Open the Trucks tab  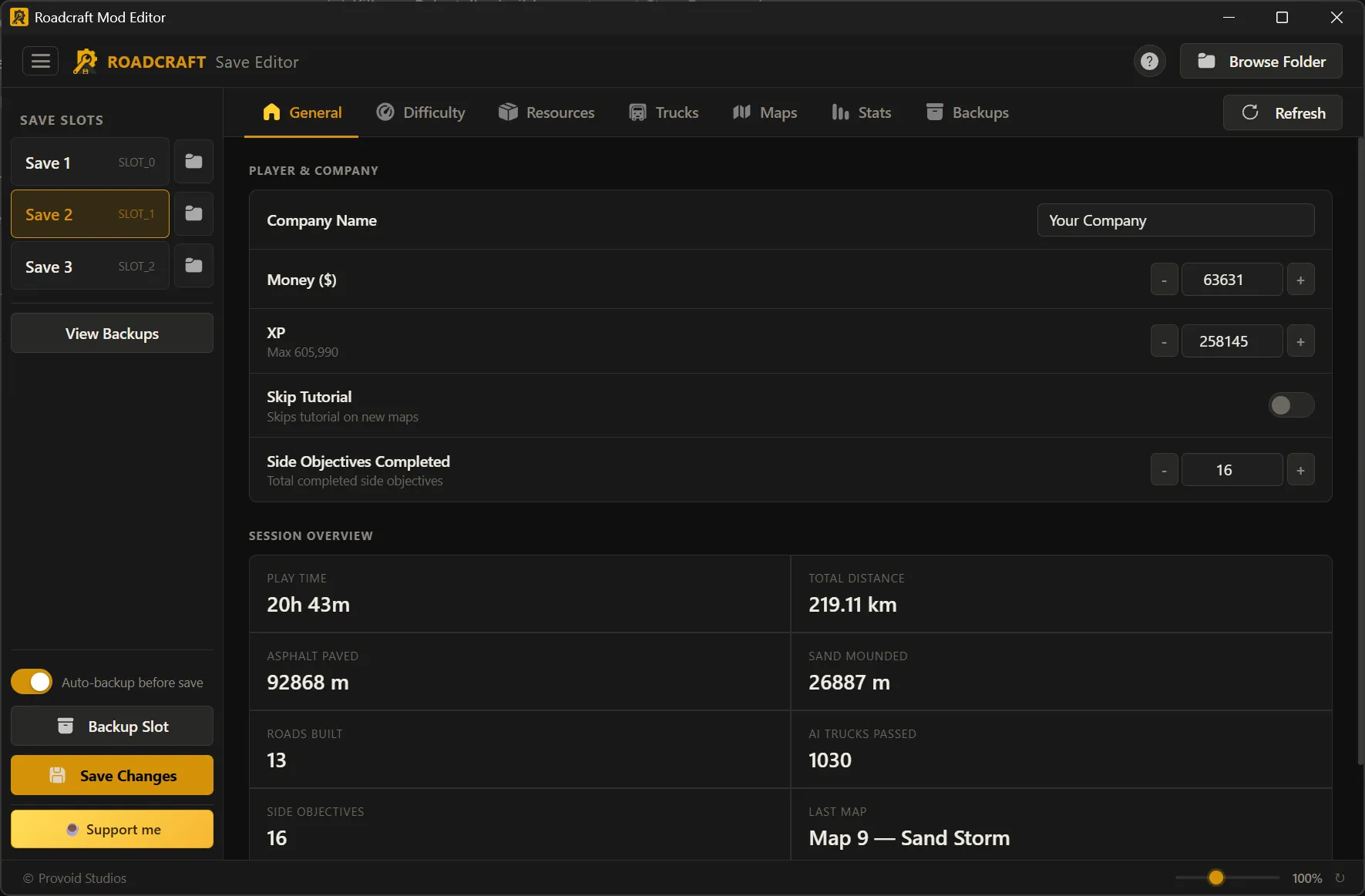(664, 112)
